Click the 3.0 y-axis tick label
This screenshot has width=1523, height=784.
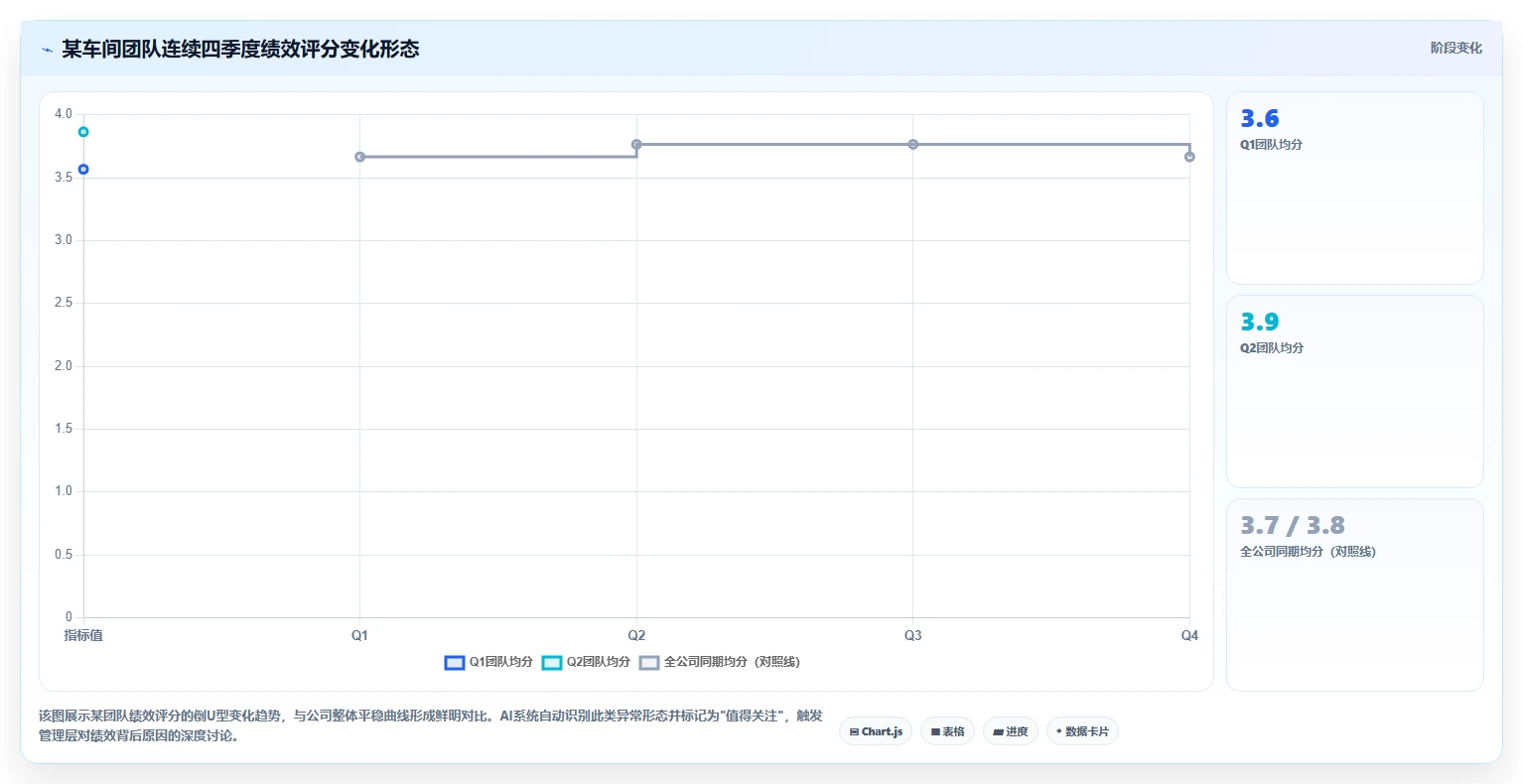pos(64,240)
